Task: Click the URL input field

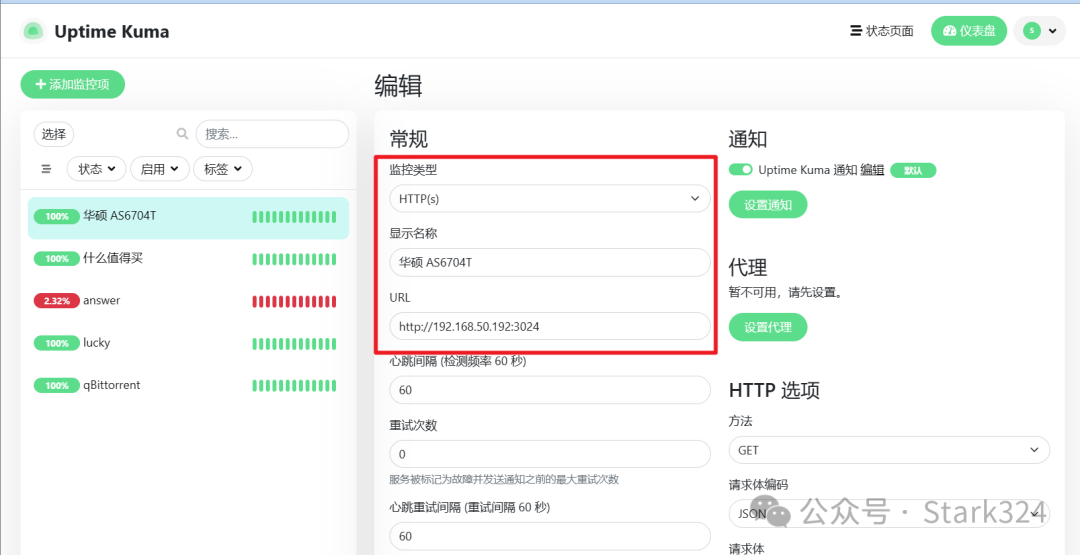Action: tap(550, 326)
